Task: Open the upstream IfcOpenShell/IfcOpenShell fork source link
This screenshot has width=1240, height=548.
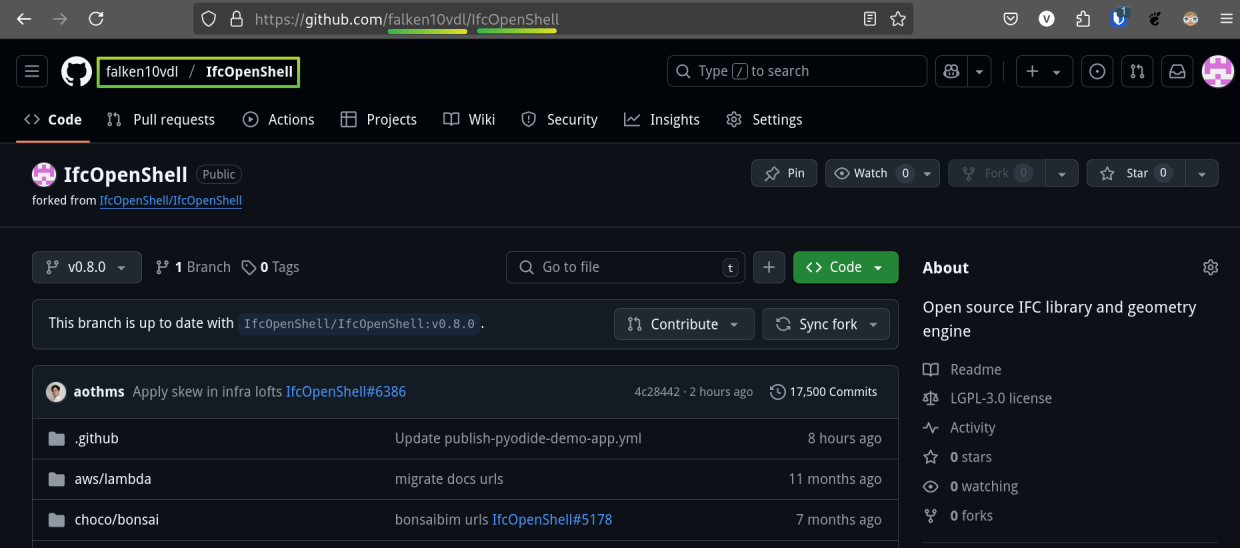Action: pyautogui.click(x=170, y=200)
